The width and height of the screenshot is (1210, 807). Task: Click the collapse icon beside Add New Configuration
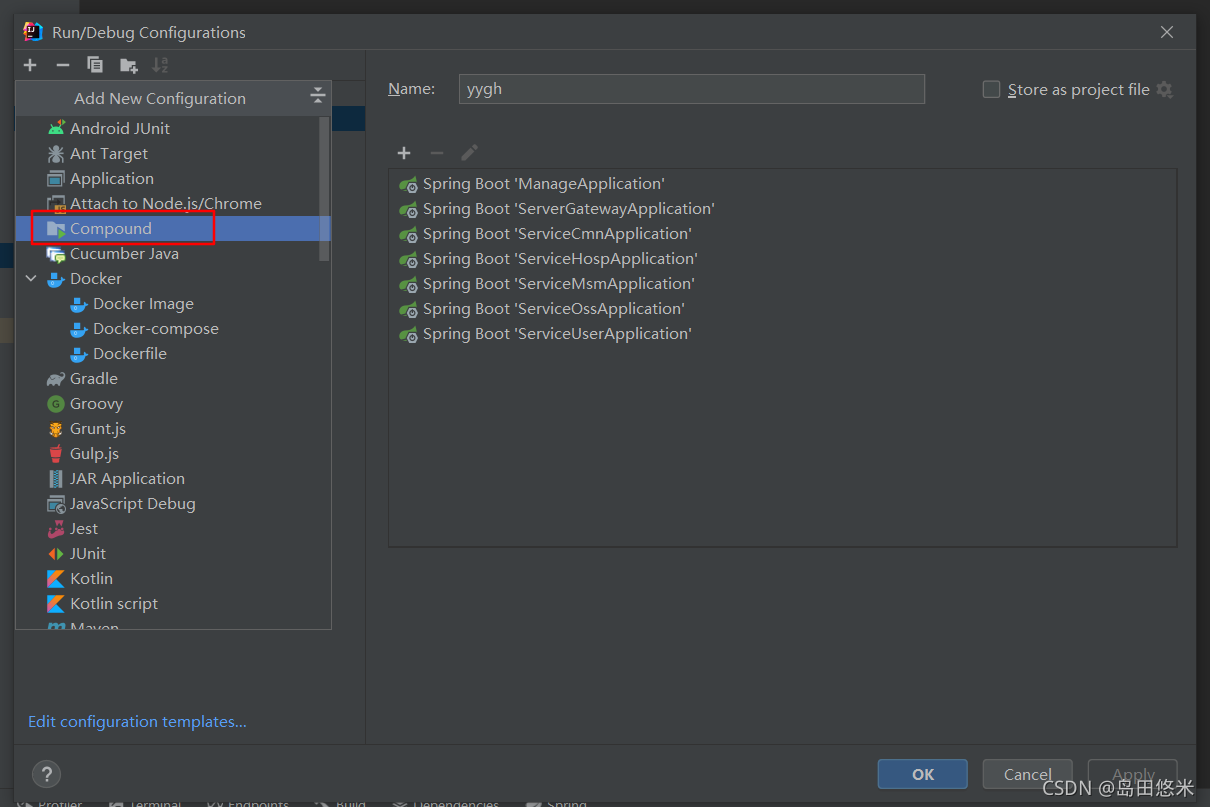pyautogui.click(x=317, y=96)
